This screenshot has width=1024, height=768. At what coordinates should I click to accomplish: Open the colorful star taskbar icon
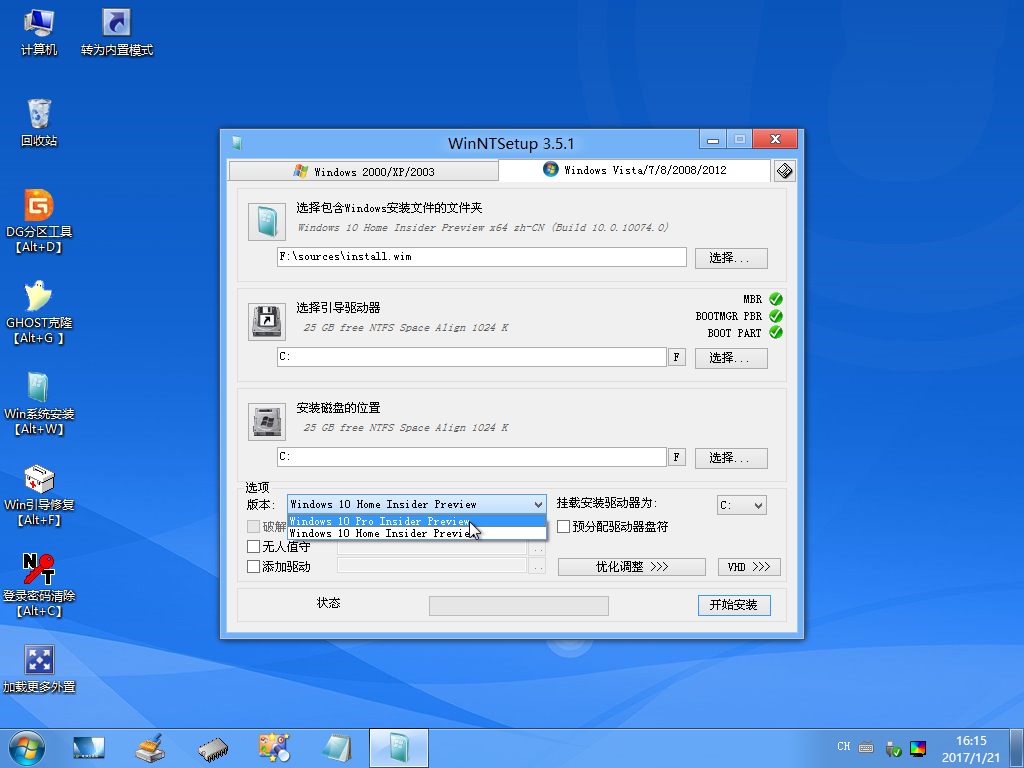pyautogui.click(x=274, y=748)
